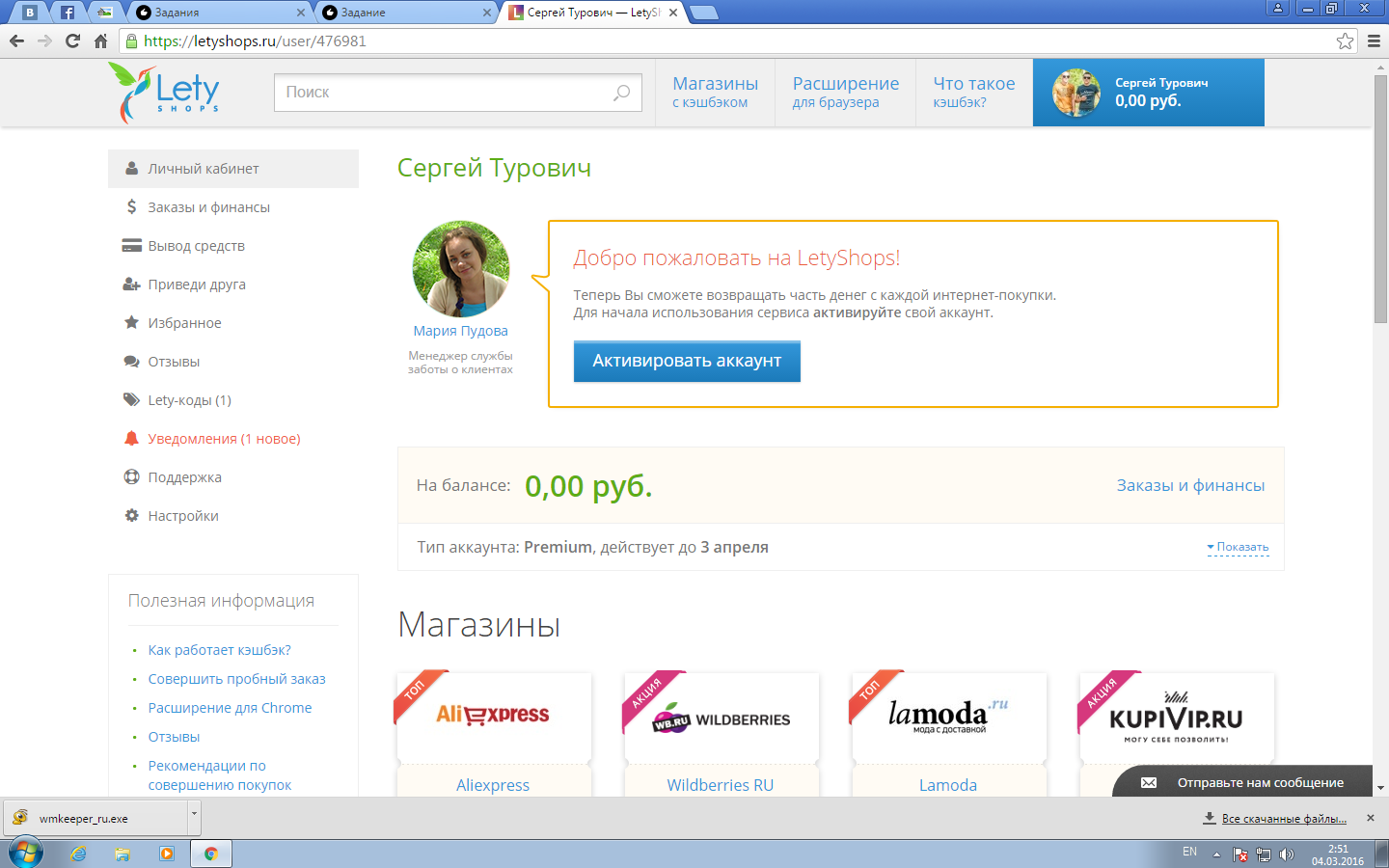The image size is (1389, 868).
Task: Click the Уведомления bell icon
Action: coord(131,438)
